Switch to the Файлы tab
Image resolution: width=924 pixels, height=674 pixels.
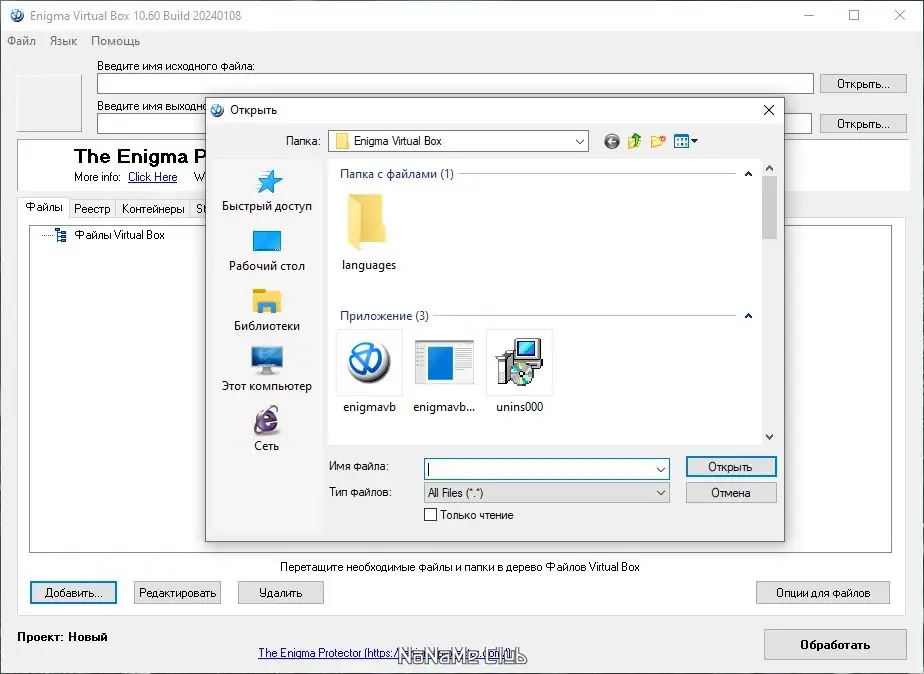[44, 207]
